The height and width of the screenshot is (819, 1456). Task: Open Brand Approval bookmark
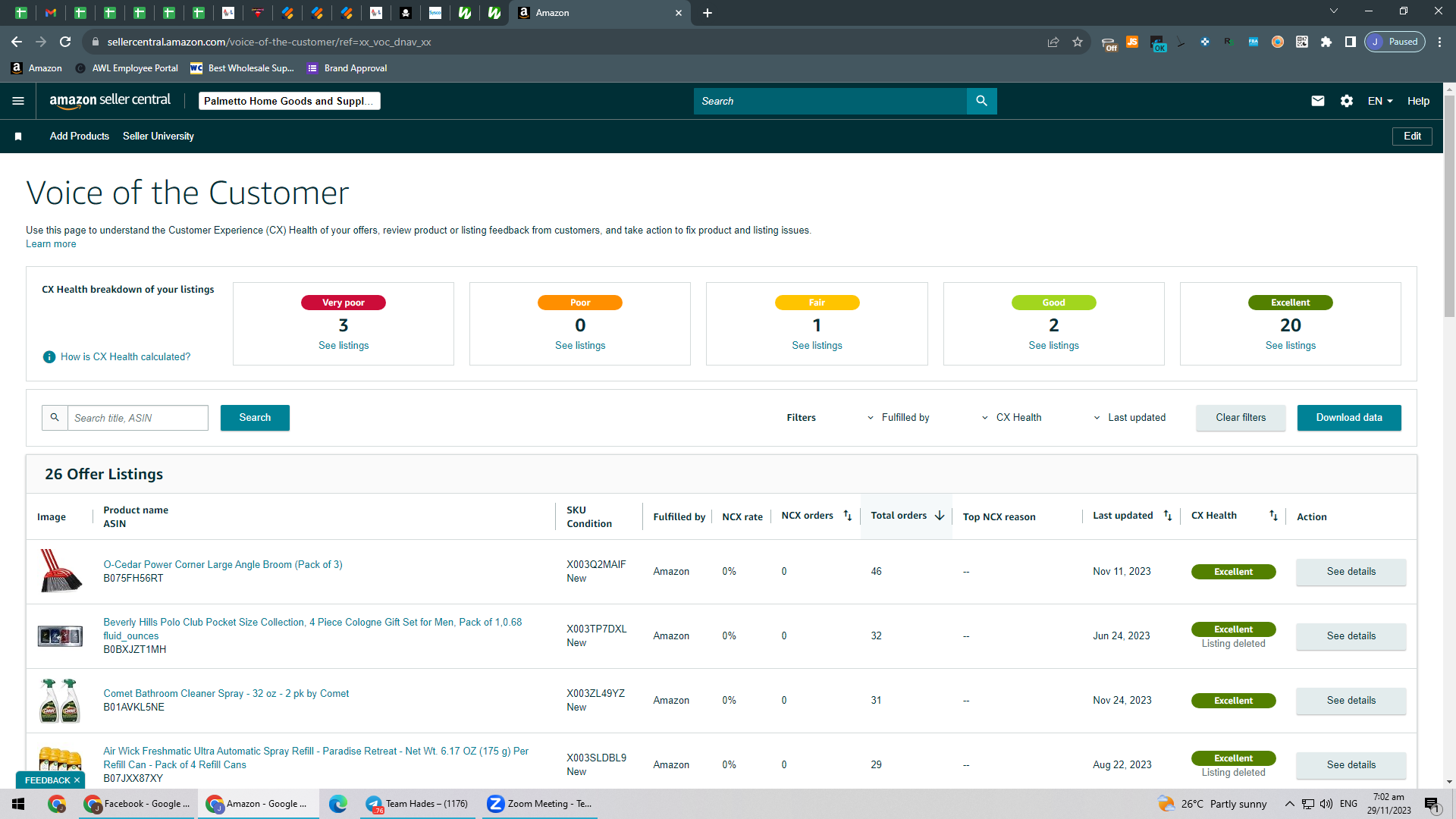point(347,68)
